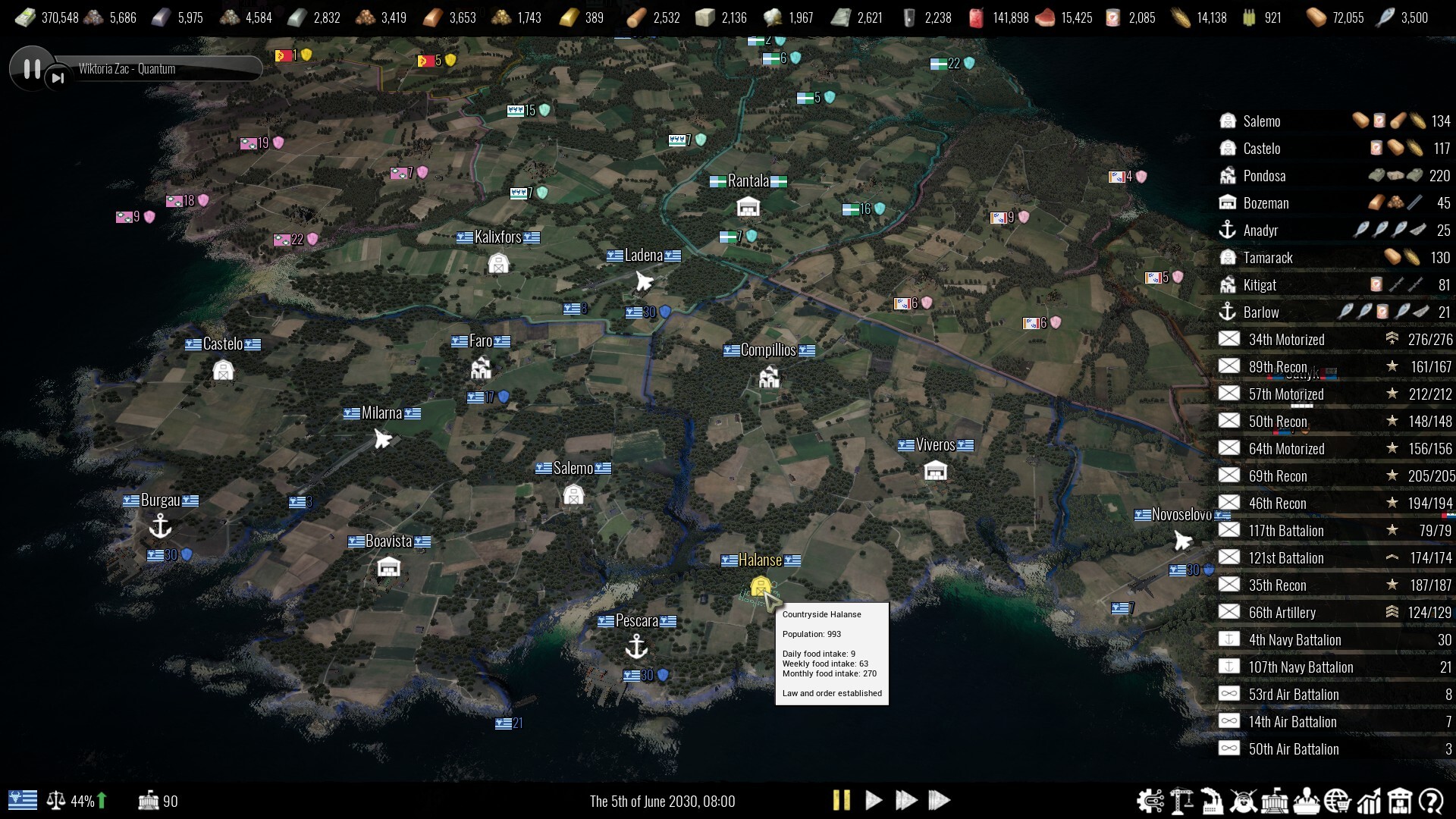Open the military soldier menu icon
This screenshot has width=1456, height=819.
pyautogui.click(x=1244, y=801)
